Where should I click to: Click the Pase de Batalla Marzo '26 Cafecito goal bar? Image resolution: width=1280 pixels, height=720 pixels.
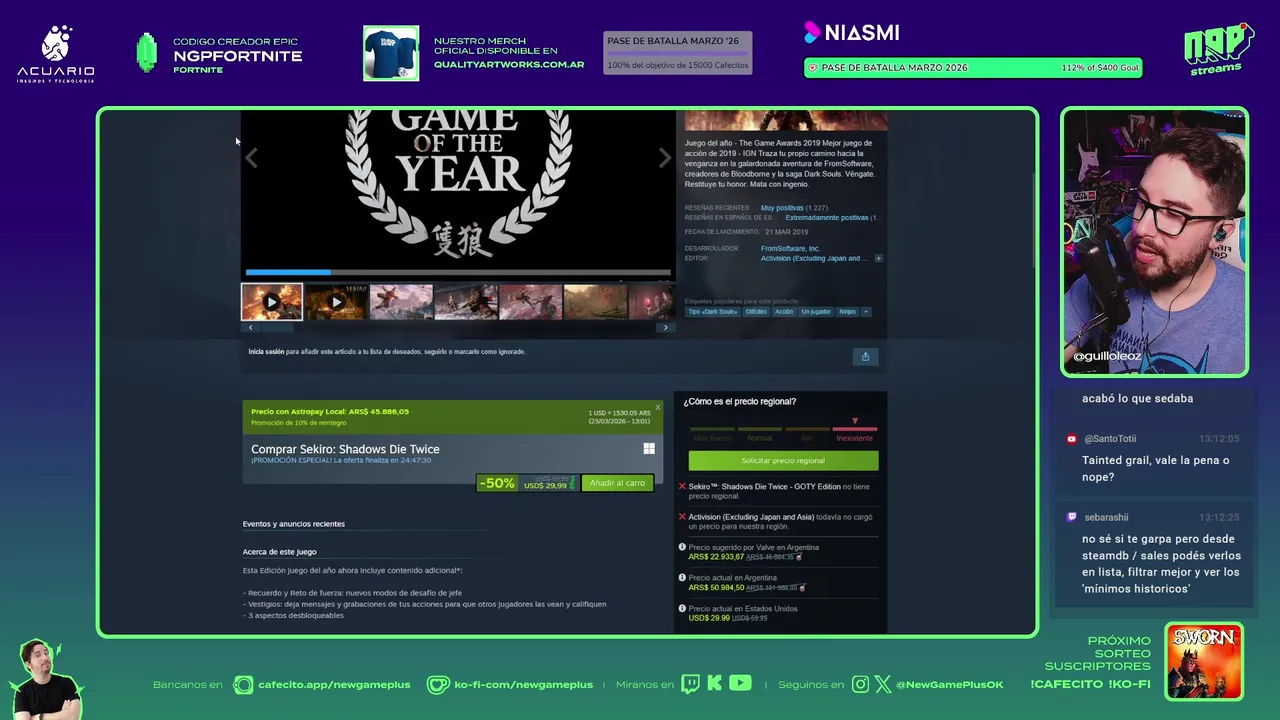pos(678,53)
